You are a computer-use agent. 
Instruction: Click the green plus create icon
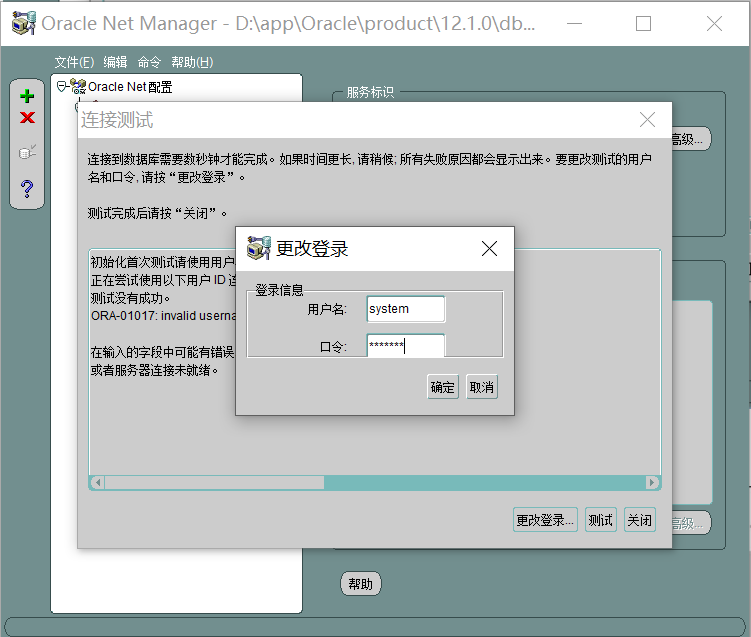pos(27,96)
